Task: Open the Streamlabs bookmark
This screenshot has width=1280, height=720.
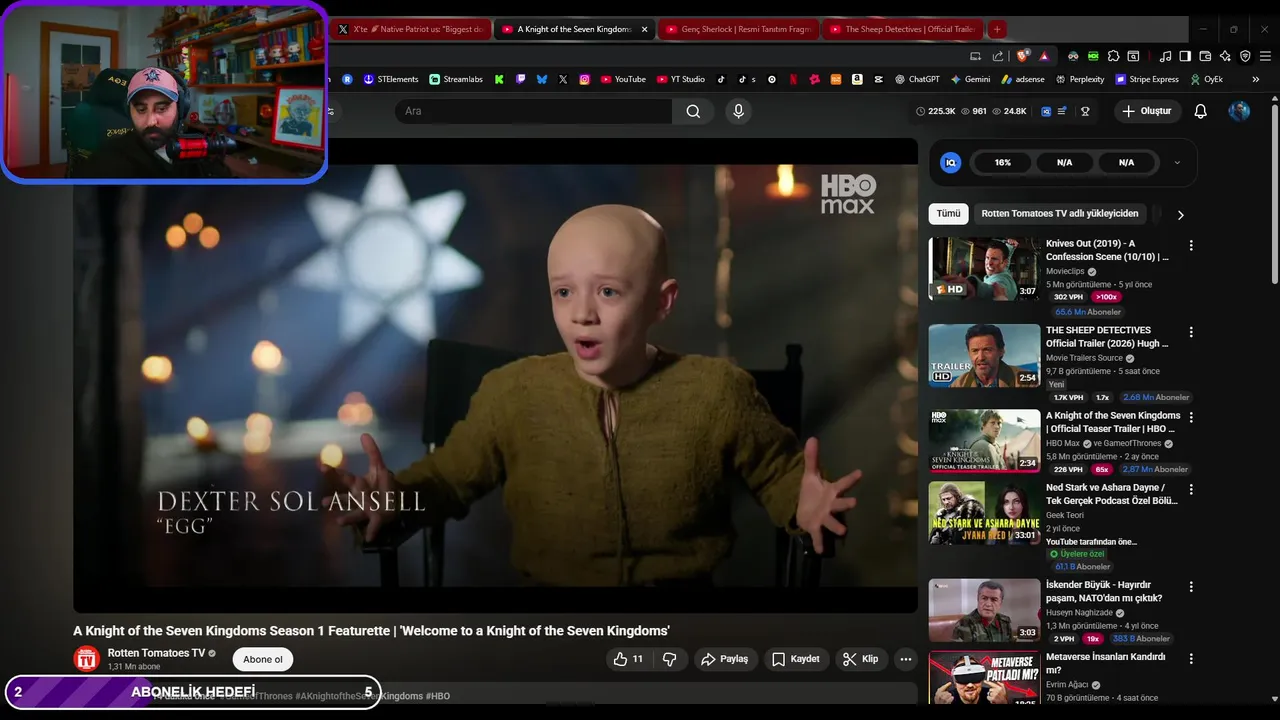Action: [x=456, y=79]
